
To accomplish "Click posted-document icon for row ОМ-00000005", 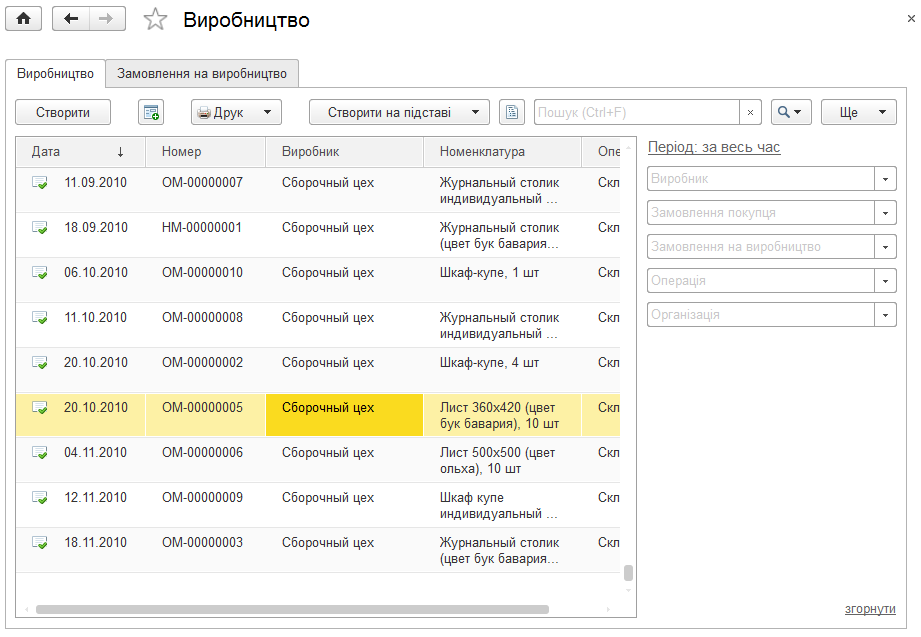I will coord(39,408).
